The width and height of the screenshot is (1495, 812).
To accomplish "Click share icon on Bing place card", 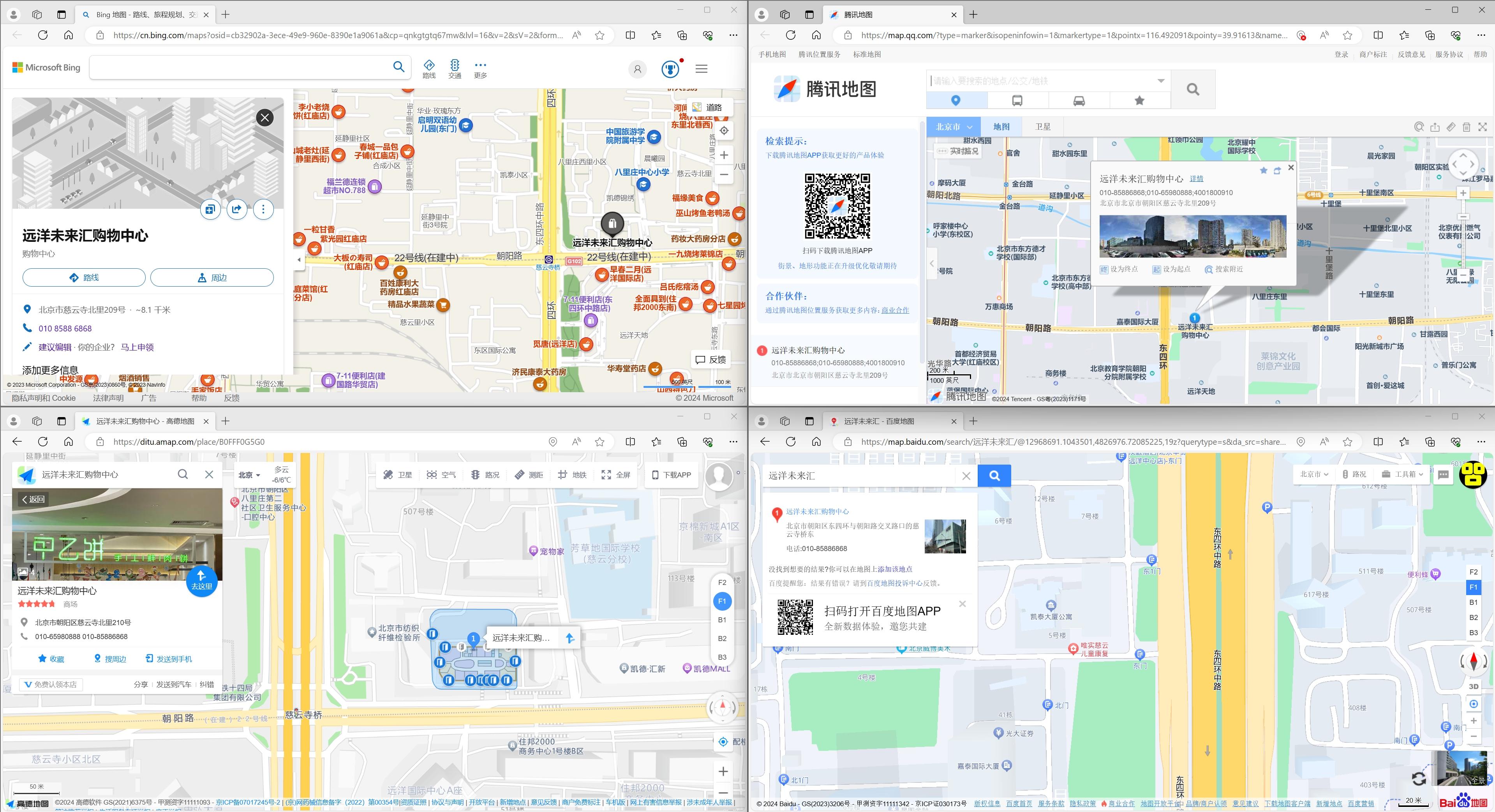I will [x=237, y=209].
